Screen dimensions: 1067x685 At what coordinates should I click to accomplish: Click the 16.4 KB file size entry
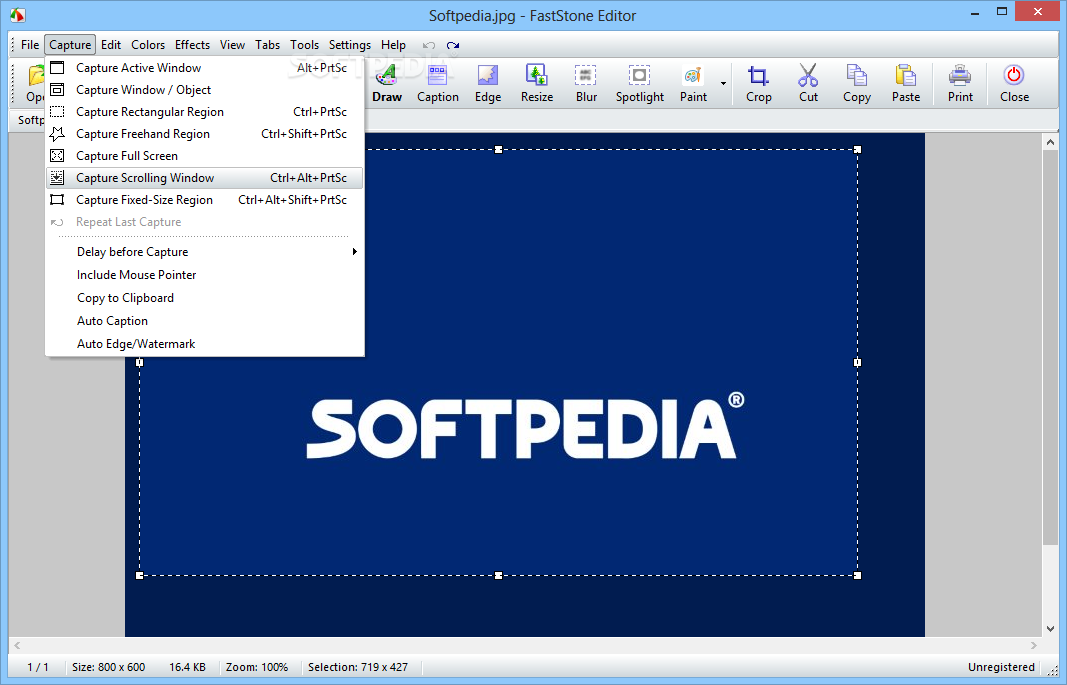(x=187, y=667)
